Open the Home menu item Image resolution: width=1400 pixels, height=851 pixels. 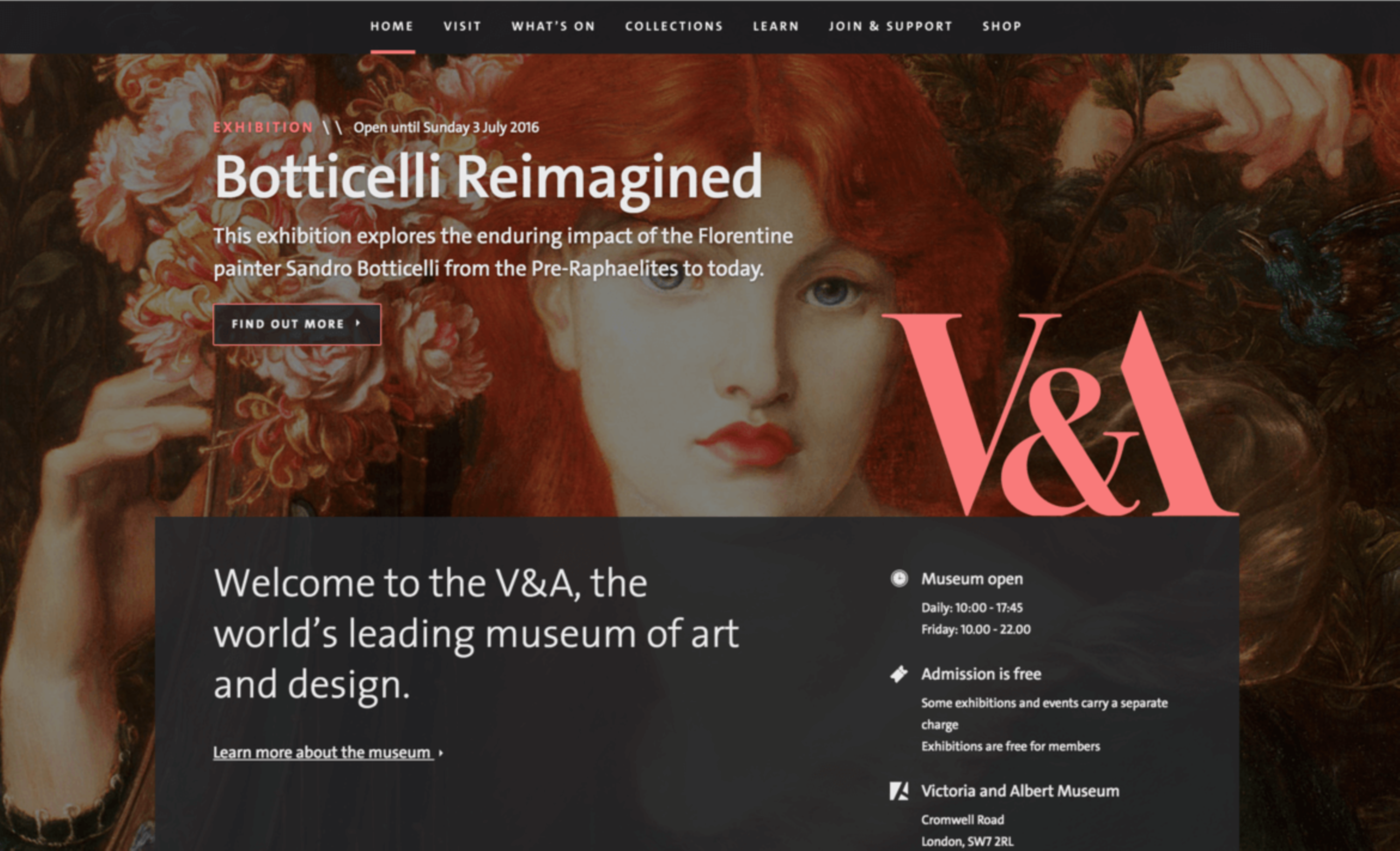tap(392, 26)
